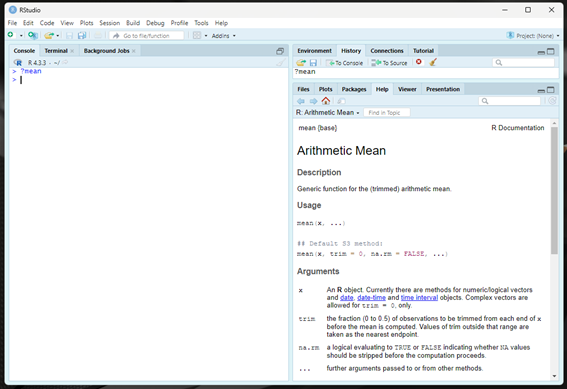The height and width of the screenshot is (389, 567).
Task: Focus the History search field
Action: (x=523, y=63)
